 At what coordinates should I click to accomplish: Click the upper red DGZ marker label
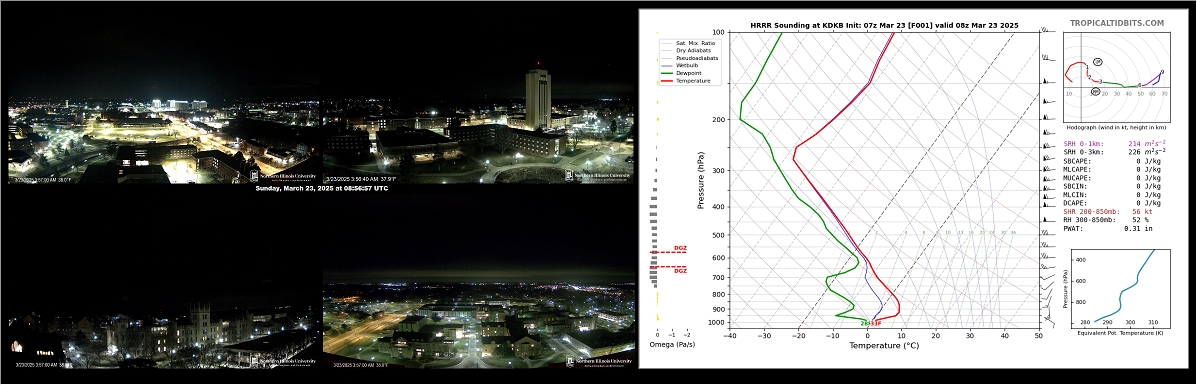tap(680, 249)
